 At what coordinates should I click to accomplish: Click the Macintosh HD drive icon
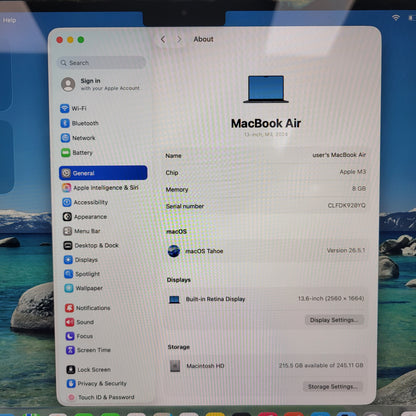coord(175,366)
